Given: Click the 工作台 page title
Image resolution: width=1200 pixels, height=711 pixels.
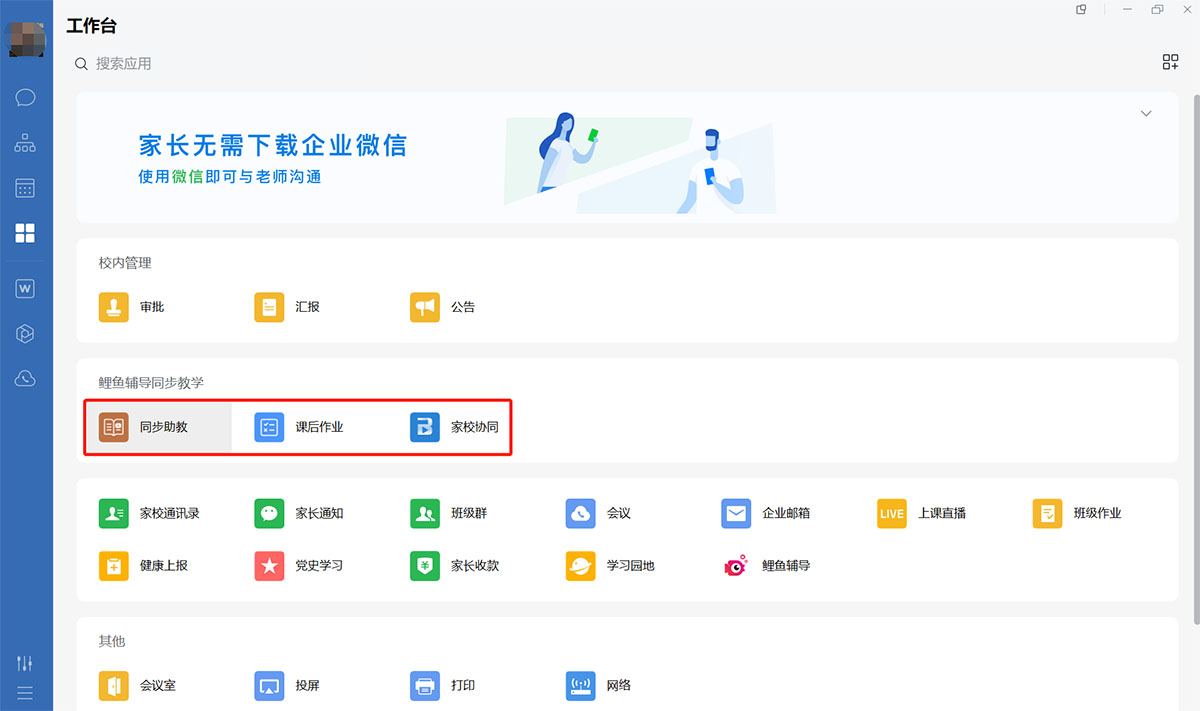Looking at the screenshot, I should [x=92, y=26].
